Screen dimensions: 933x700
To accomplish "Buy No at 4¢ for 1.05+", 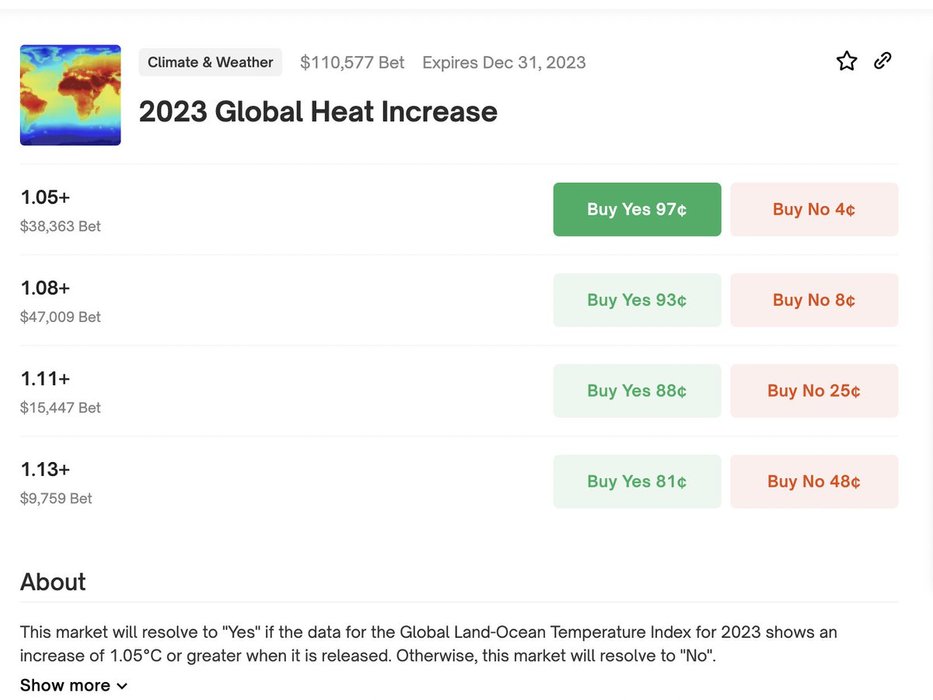I will 814,209.
